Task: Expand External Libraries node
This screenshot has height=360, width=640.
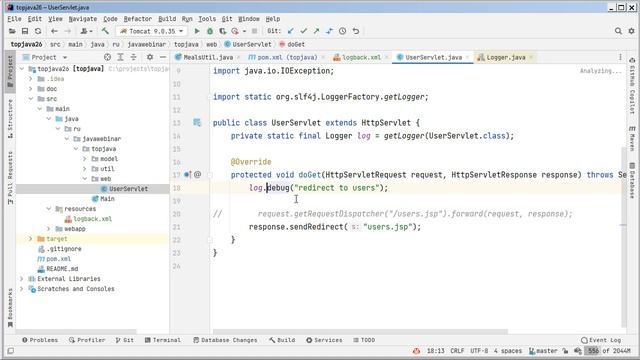Action: click(22, 279)
